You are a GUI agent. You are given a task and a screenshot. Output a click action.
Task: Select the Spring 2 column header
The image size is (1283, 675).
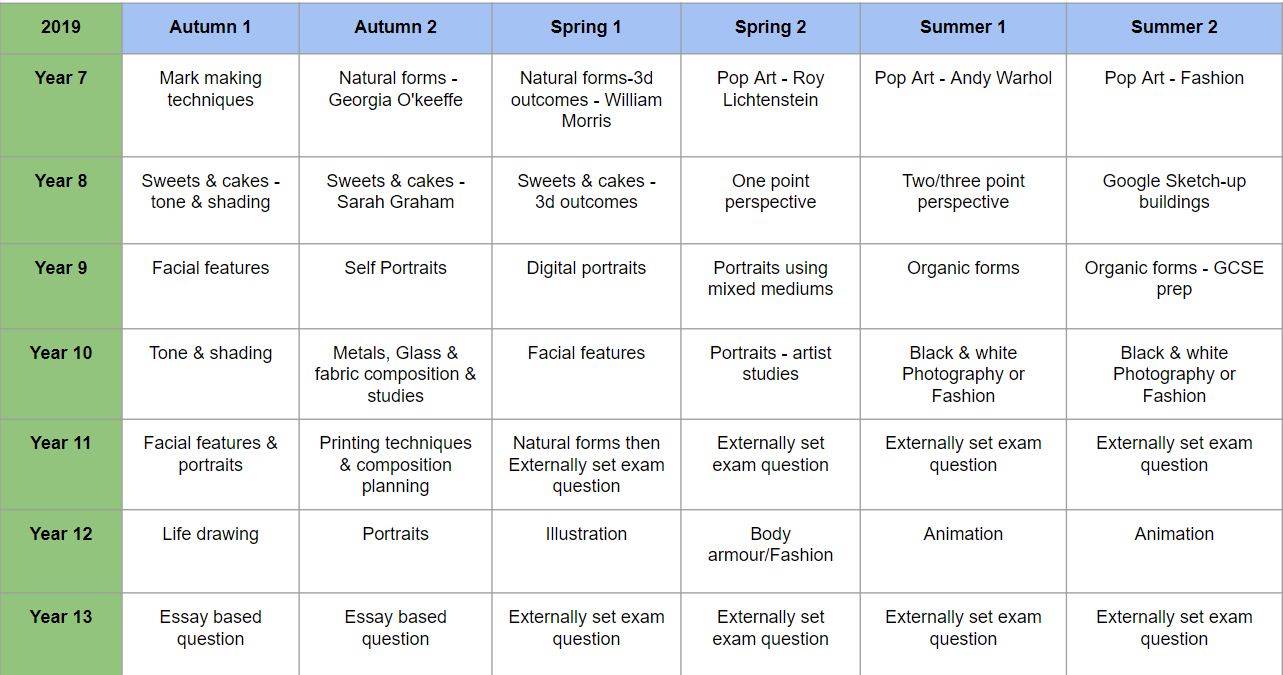click(770, 27)
